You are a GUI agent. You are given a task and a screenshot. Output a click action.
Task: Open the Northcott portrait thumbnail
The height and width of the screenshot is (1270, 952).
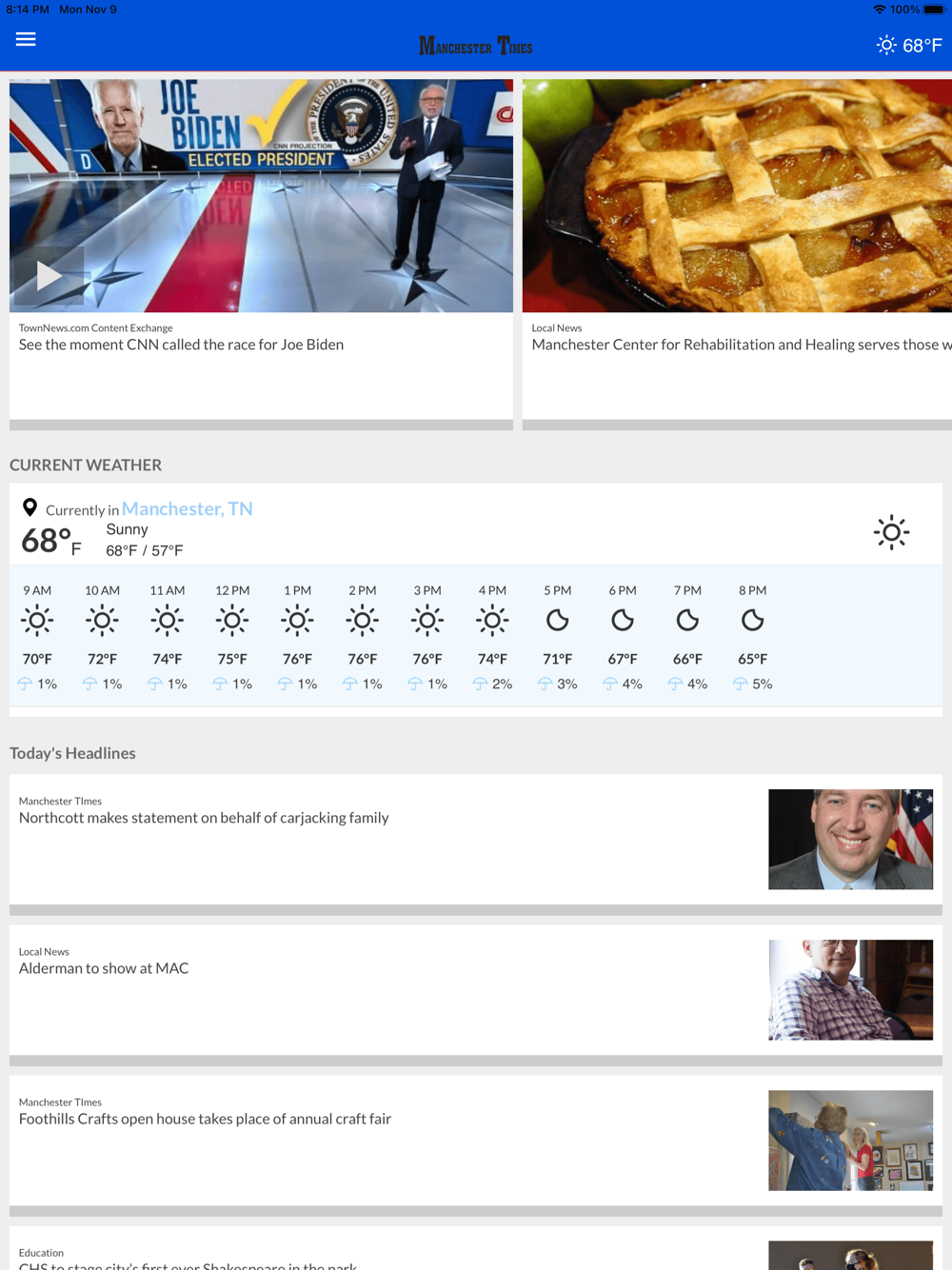coord(850,839)
